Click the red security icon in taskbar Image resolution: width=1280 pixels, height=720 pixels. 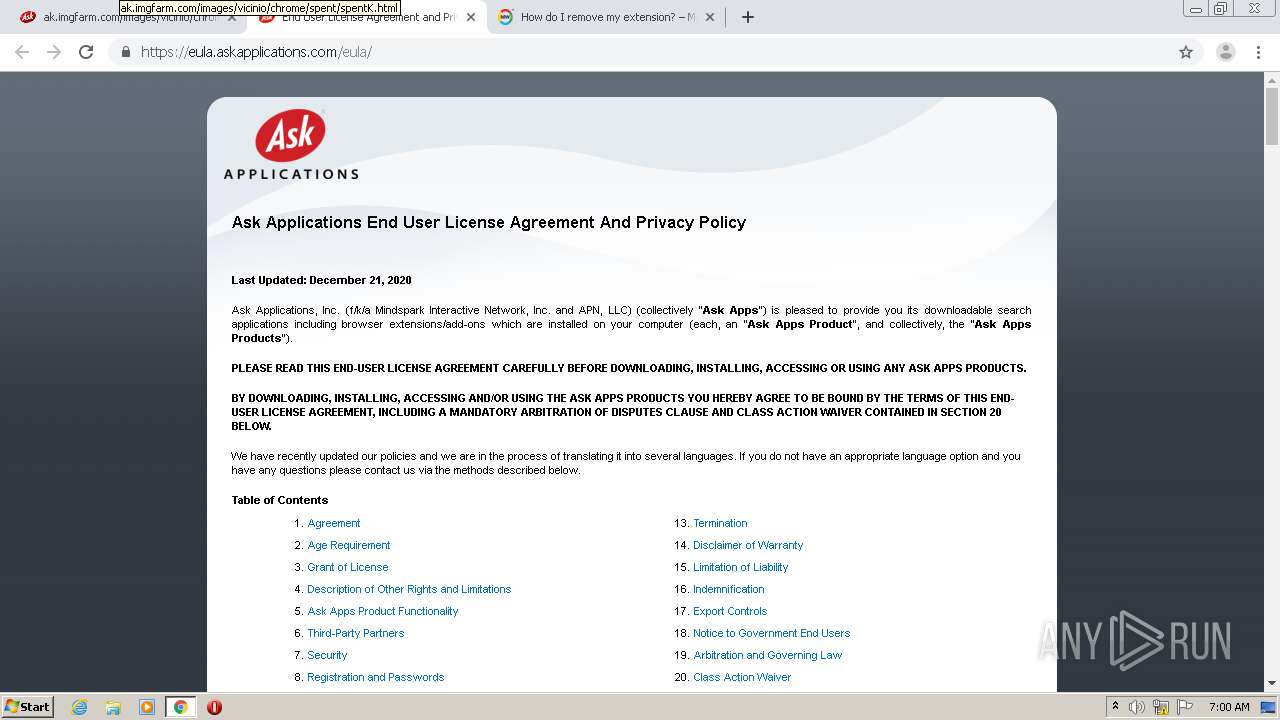(214, 707)
